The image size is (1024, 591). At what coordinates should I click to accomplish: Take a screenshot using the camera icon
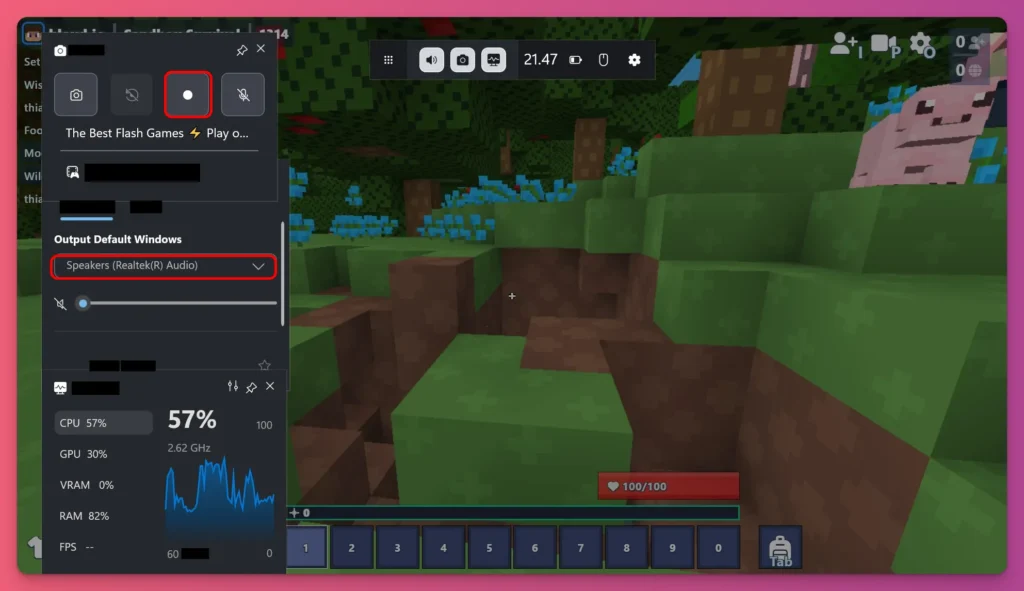click(x=76, y=95)
